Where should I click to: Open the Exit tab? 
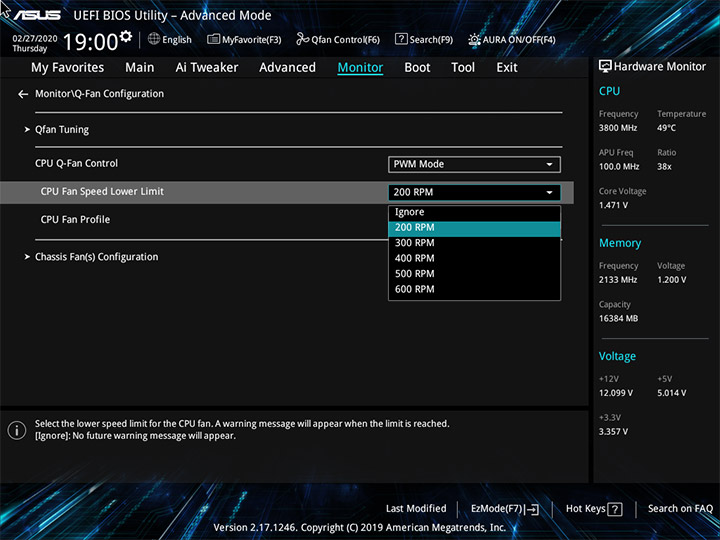(507, 68)
